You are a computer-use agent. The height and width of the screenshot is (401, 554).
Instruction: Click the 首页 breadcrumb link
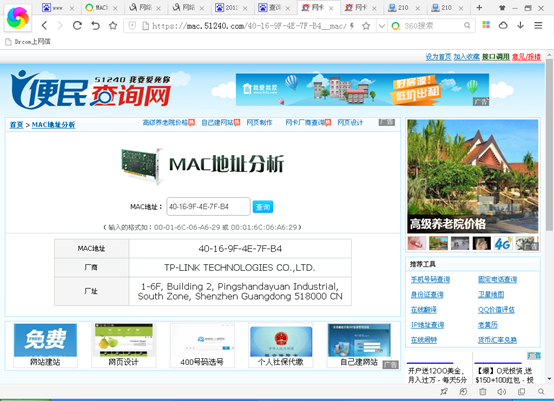pyautogui.click(x=16, y=125)
